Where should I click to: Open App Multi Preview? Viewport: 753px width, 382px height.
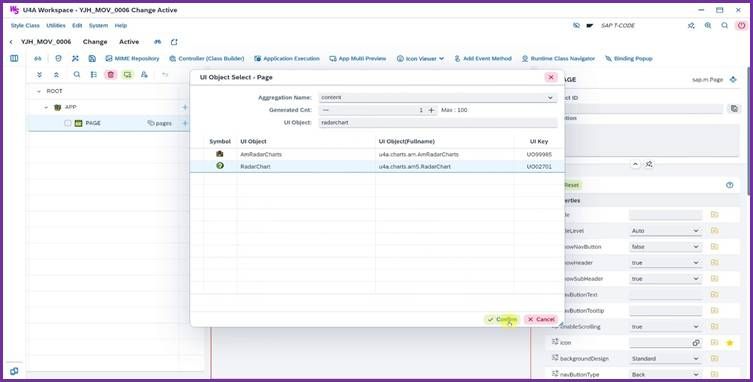(x=358, y=59)
